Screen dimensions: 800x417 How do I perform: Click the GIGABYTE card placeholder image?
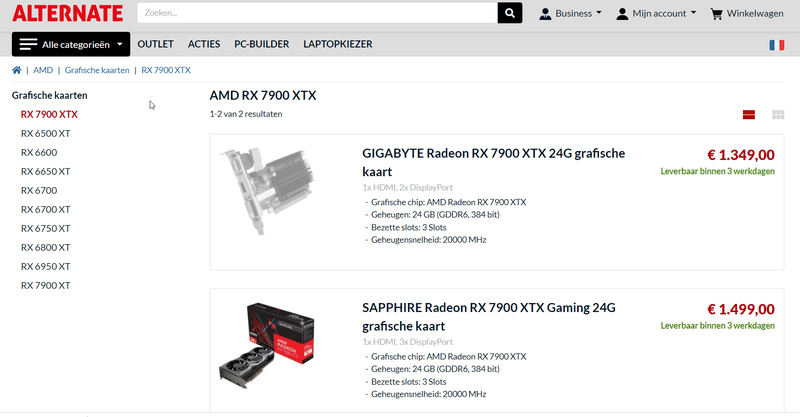pos(267,191)
